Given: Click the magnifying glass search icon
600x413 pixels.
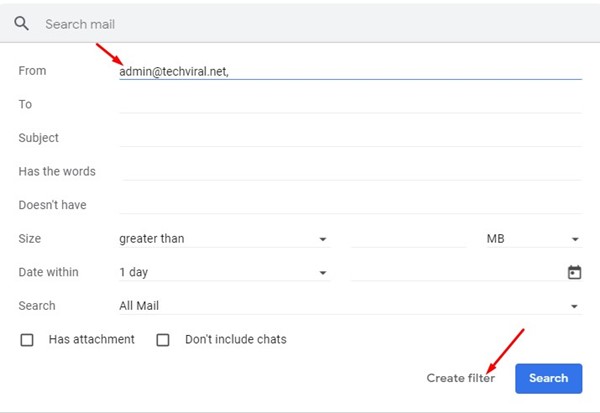Looking at the screenshot, I should (21, 24).
